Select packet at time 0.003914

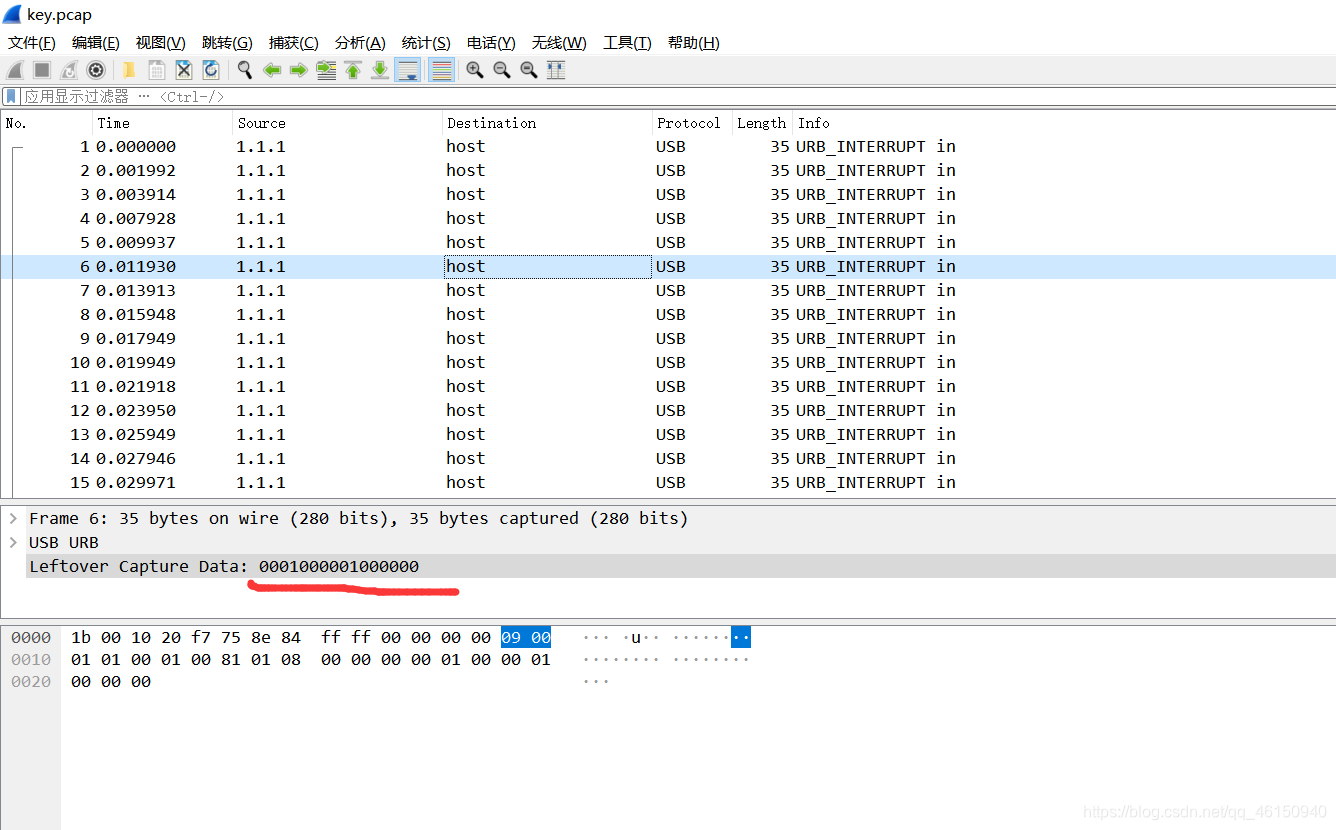pyautogui.click(x=668, y=194)
